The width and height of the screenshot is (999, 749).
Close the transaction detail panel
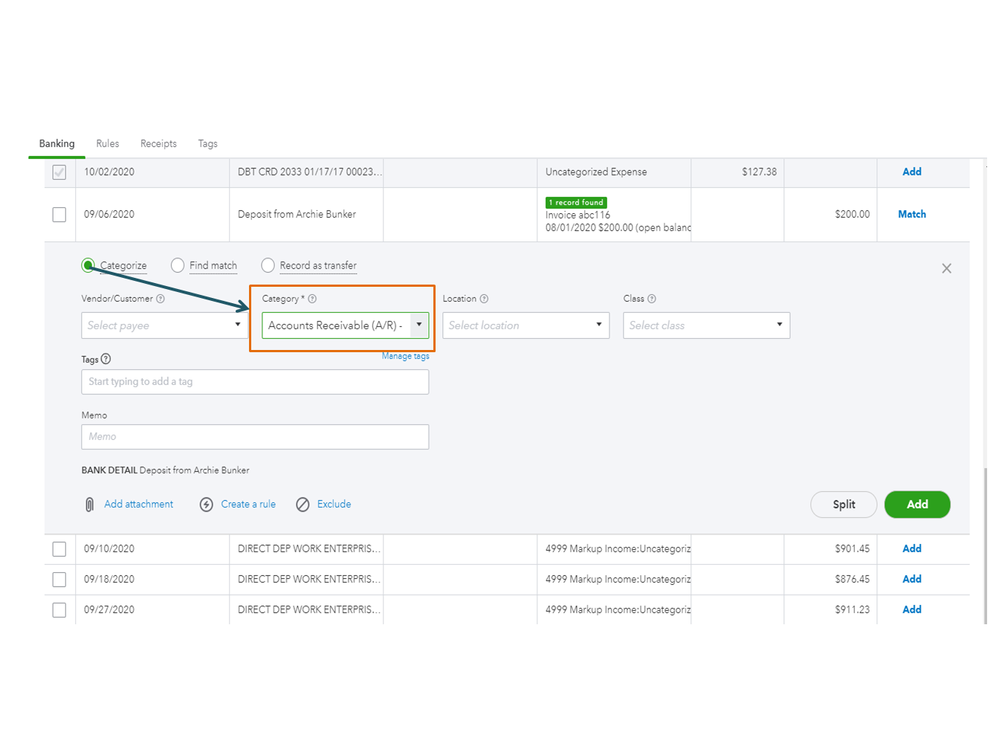[946, 268]
